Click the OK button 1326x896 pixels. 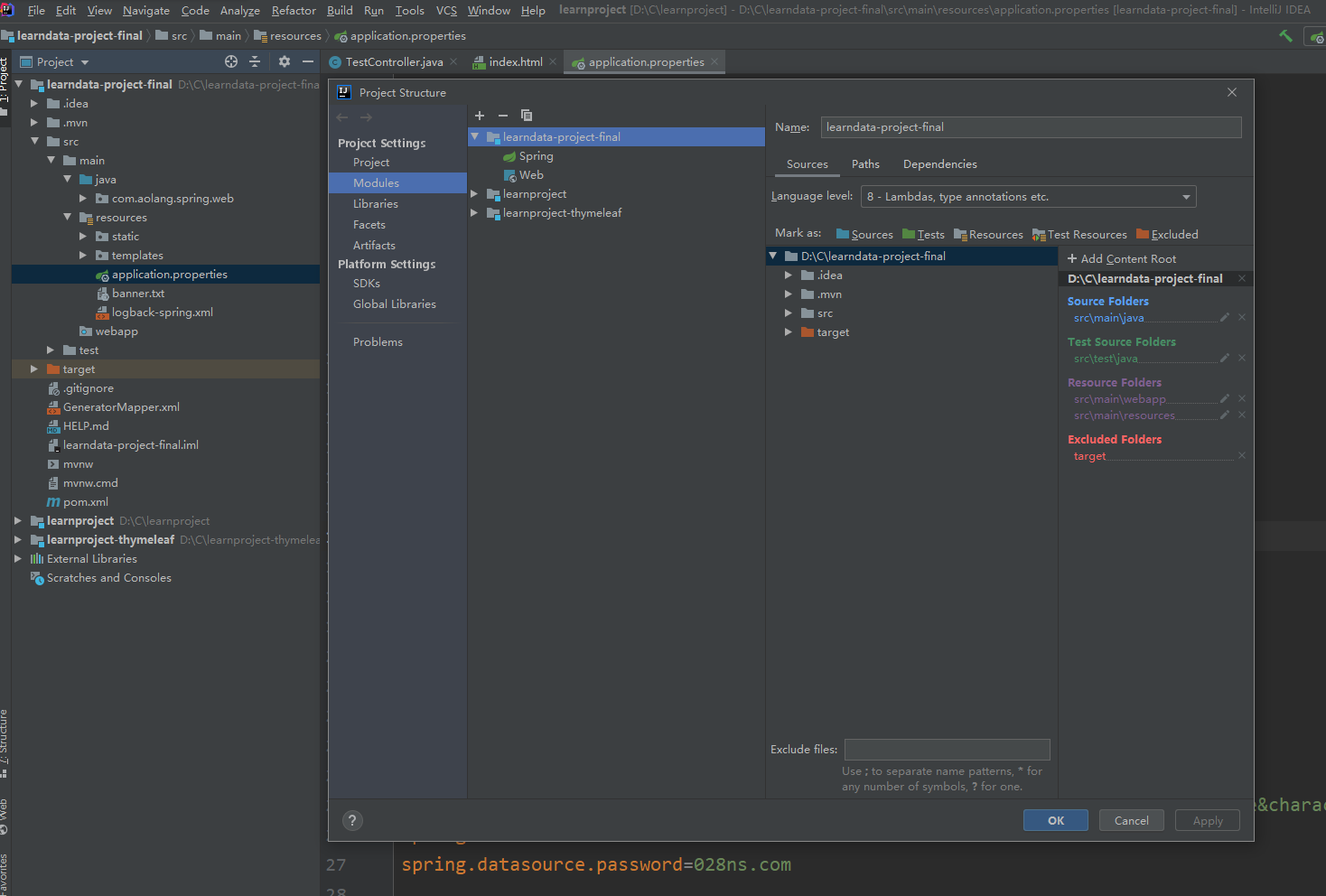point(1055,820)
